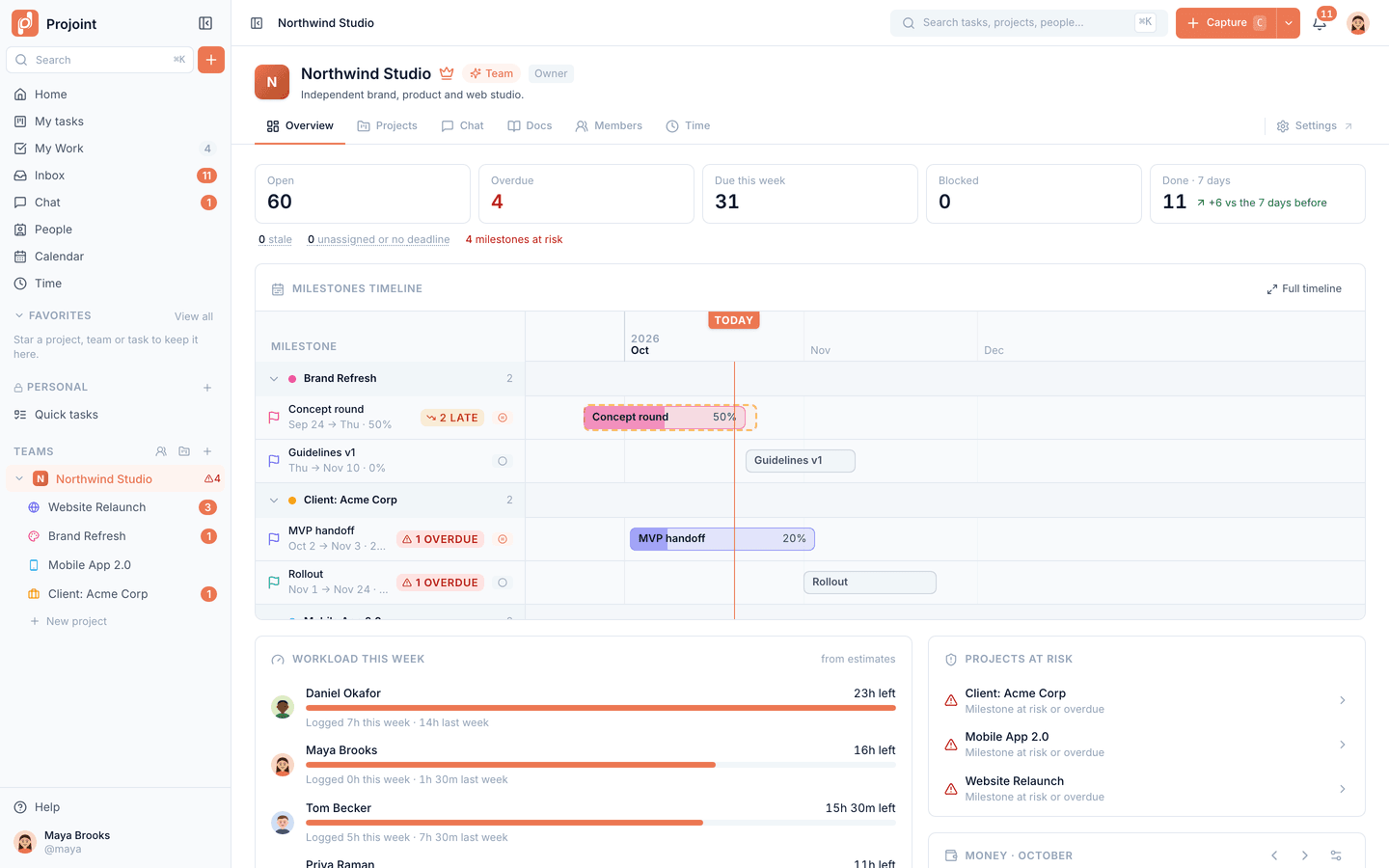The width and height of the screenshot is (1389, 868).
Task: Open the notifications bell icon
Action: [x=1320, y=23]
